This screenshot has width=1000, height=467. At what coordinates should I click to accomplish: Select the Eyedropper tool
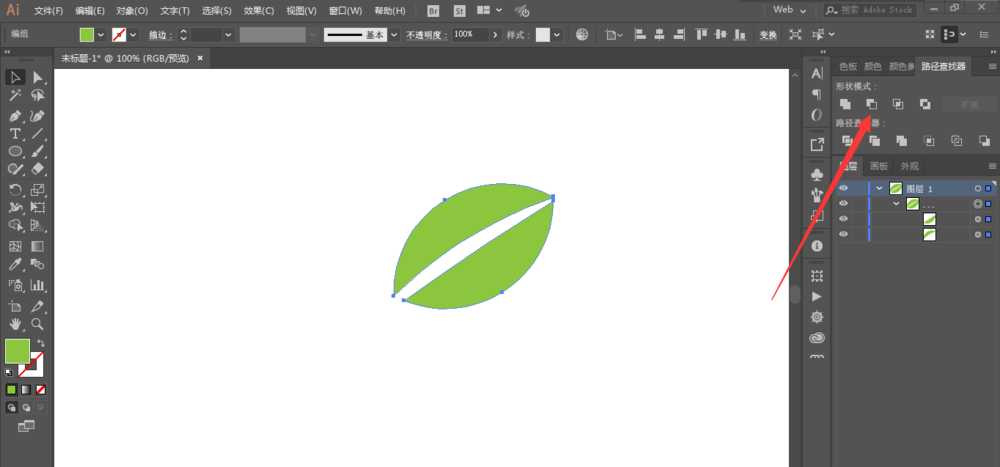click(x=15, y=264)
